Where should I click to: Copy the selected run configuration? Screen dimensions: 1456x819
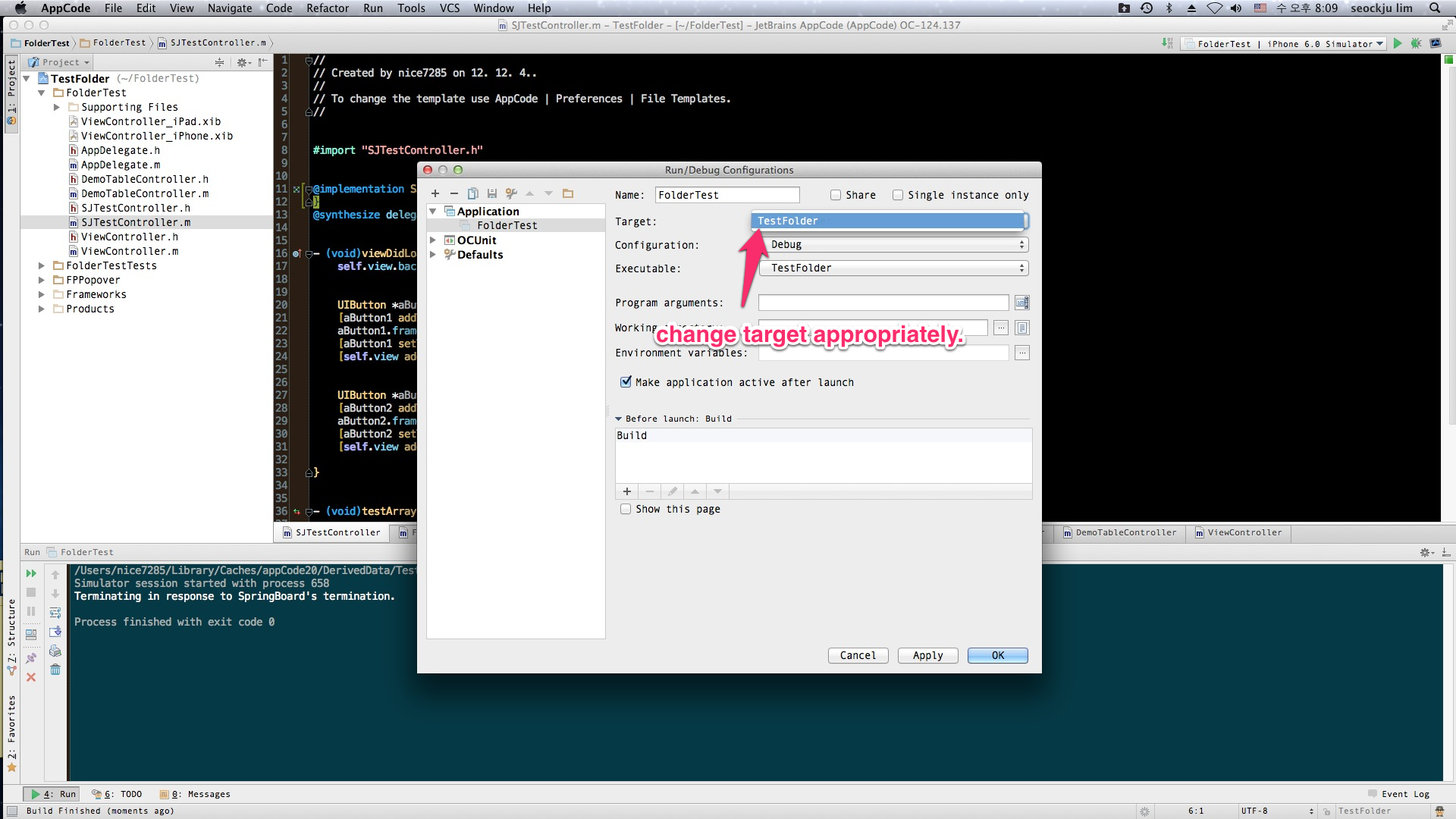472,193
